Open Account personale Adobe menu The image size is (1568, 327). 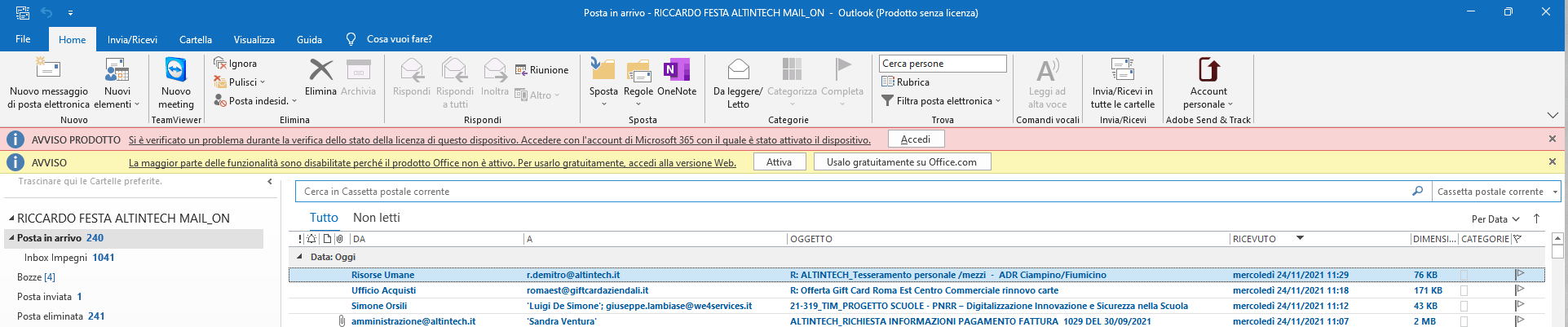tap(1208, 83)
